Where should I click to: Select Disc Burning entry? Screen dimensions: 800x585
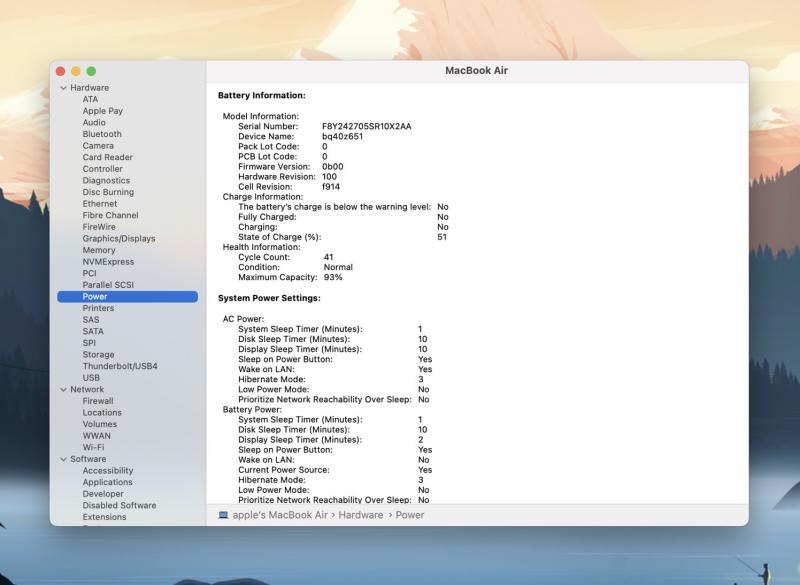click(x=108, y=192)
